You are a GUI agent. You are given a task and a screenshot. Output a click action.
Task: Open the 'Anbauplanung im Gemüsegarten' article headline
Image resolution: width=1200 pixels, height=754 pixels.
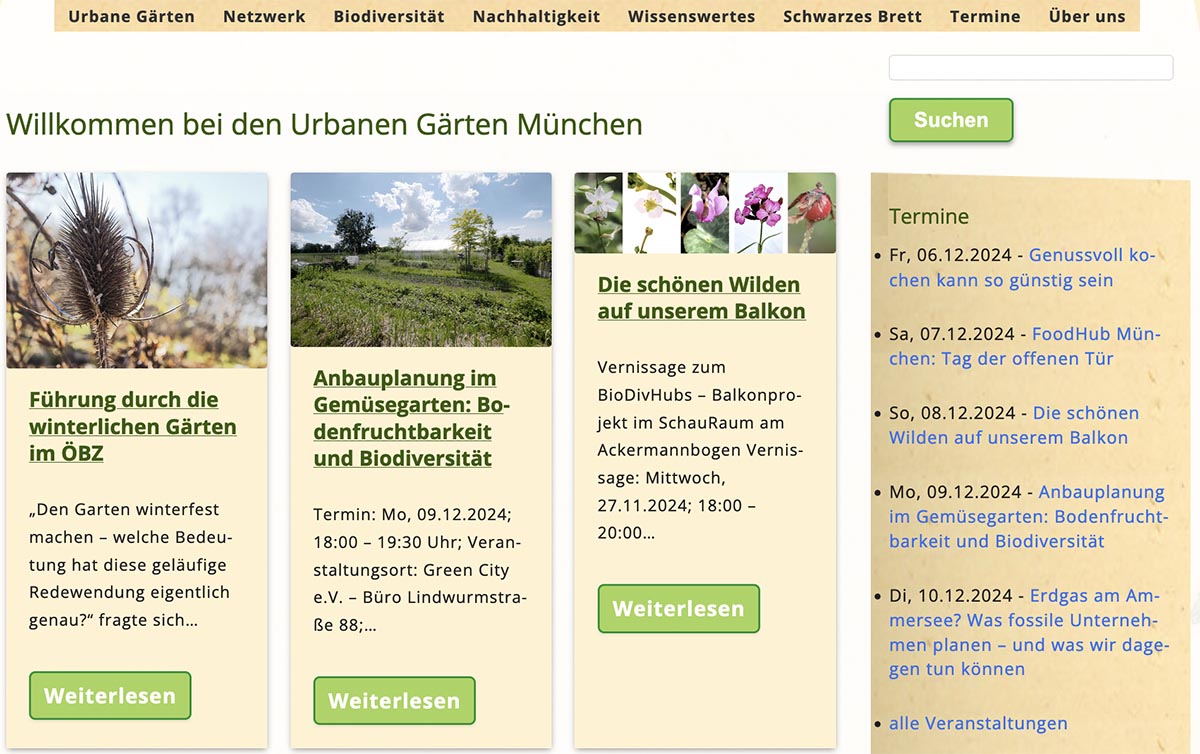point(412,418)
